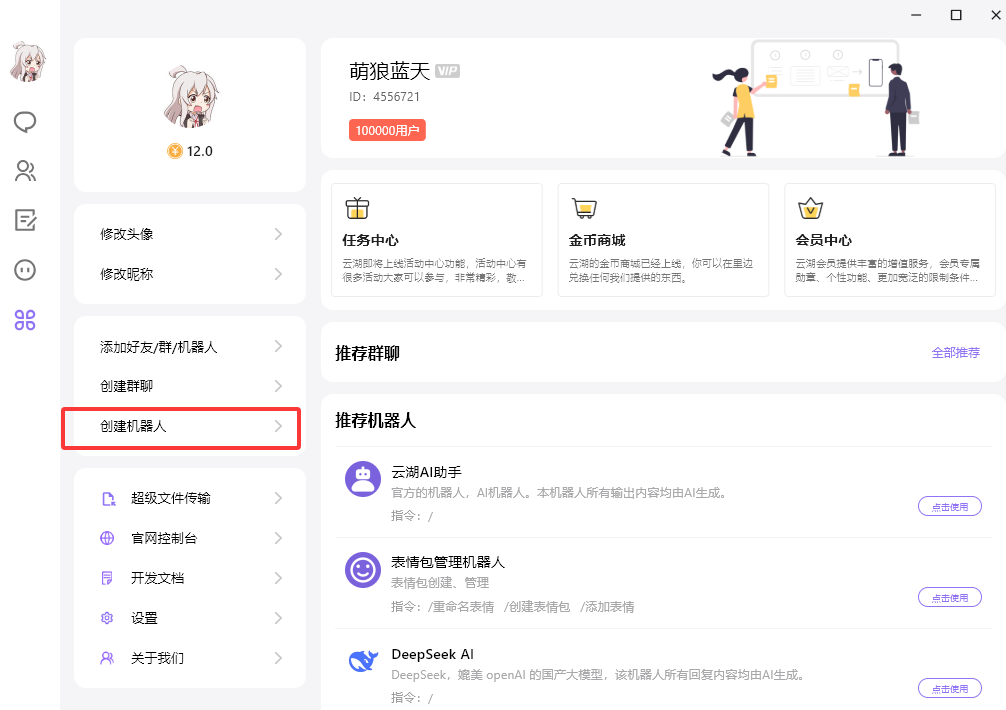Click the chevron beside 修改头像
The height and width of the screenshot is (710, 1006).
tap(278, 234)
